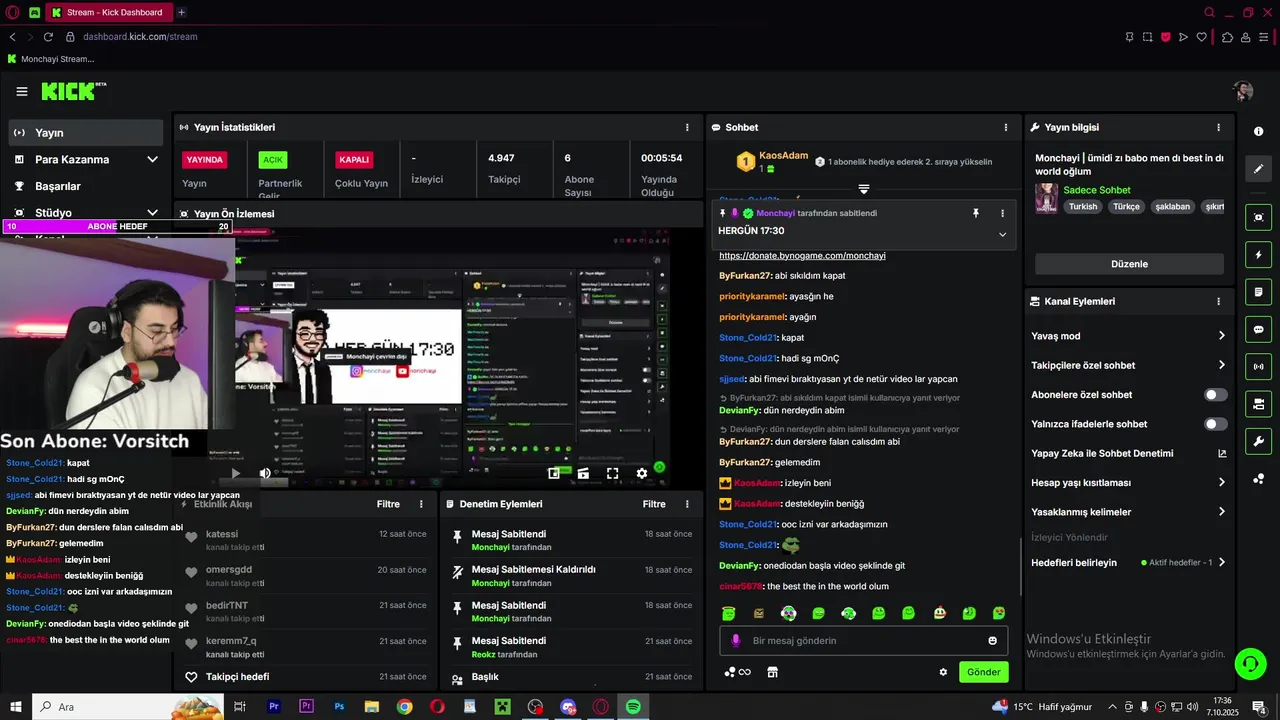
Task: Collapse gift leaderboard arrow under KaosAdam
Action: (x=864, y=188)
